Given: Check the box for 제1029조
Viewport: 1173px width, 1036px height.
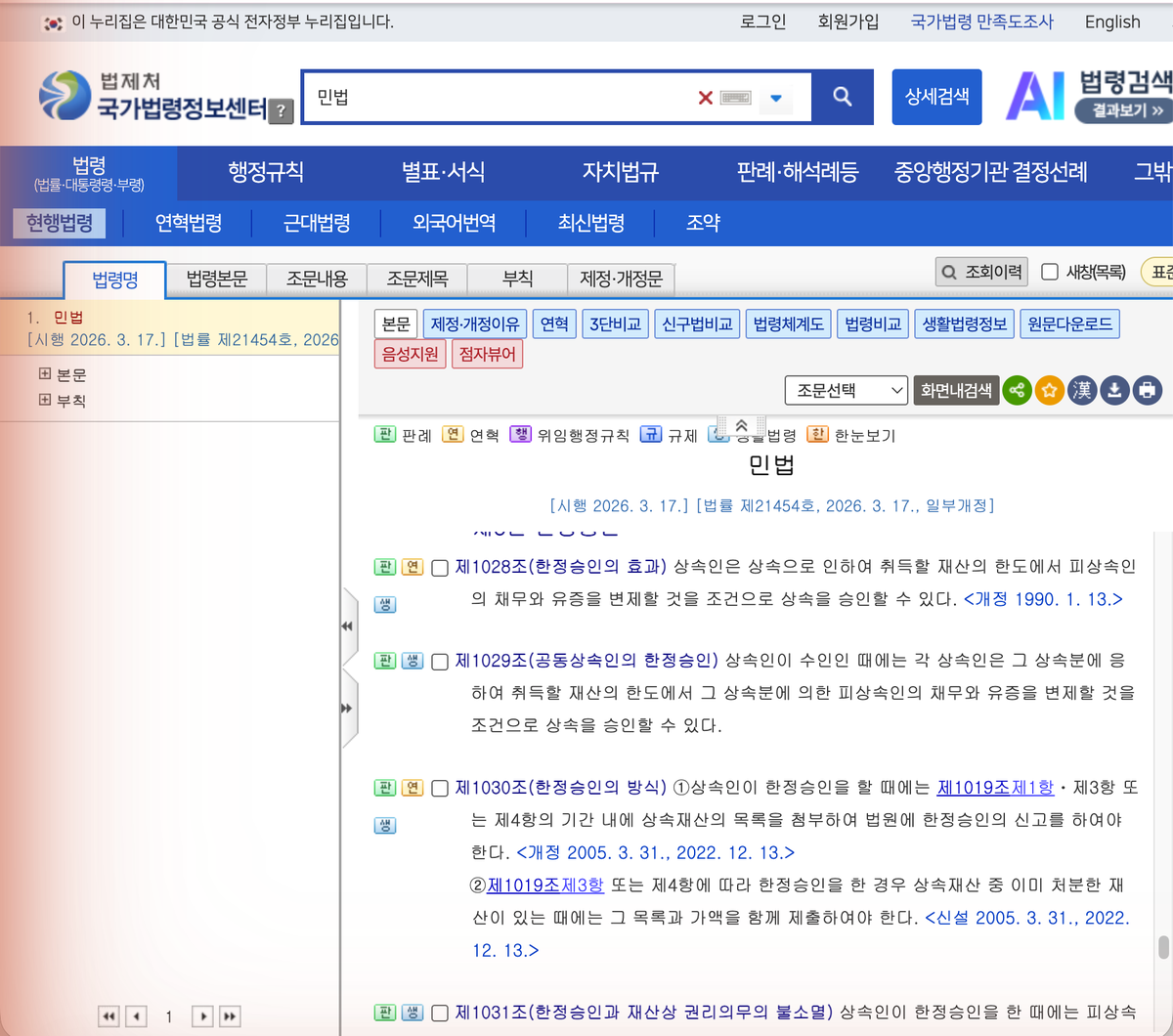Looking at the screenshot, I should click(x=440, y=662).
